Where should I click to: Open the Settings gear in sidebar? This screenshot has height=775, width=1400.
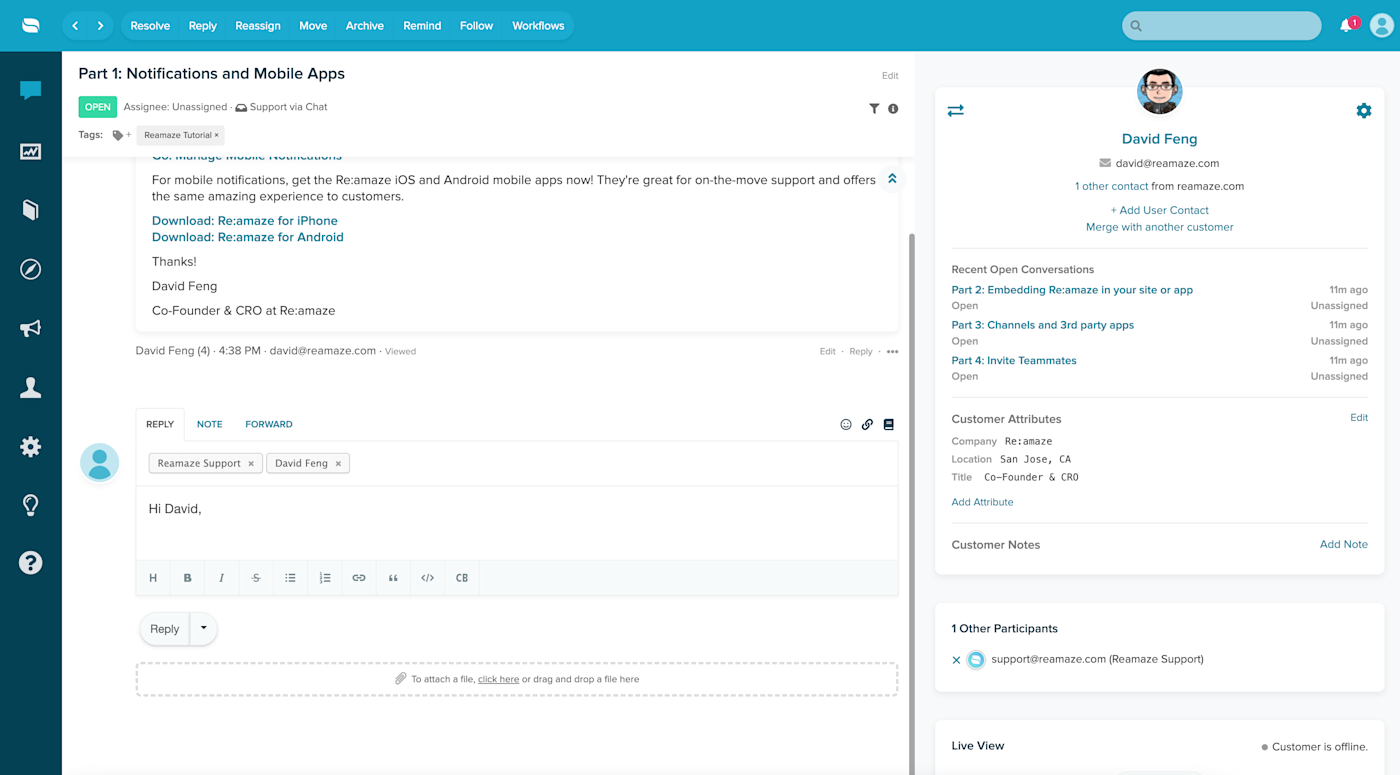tap(31, 447)
